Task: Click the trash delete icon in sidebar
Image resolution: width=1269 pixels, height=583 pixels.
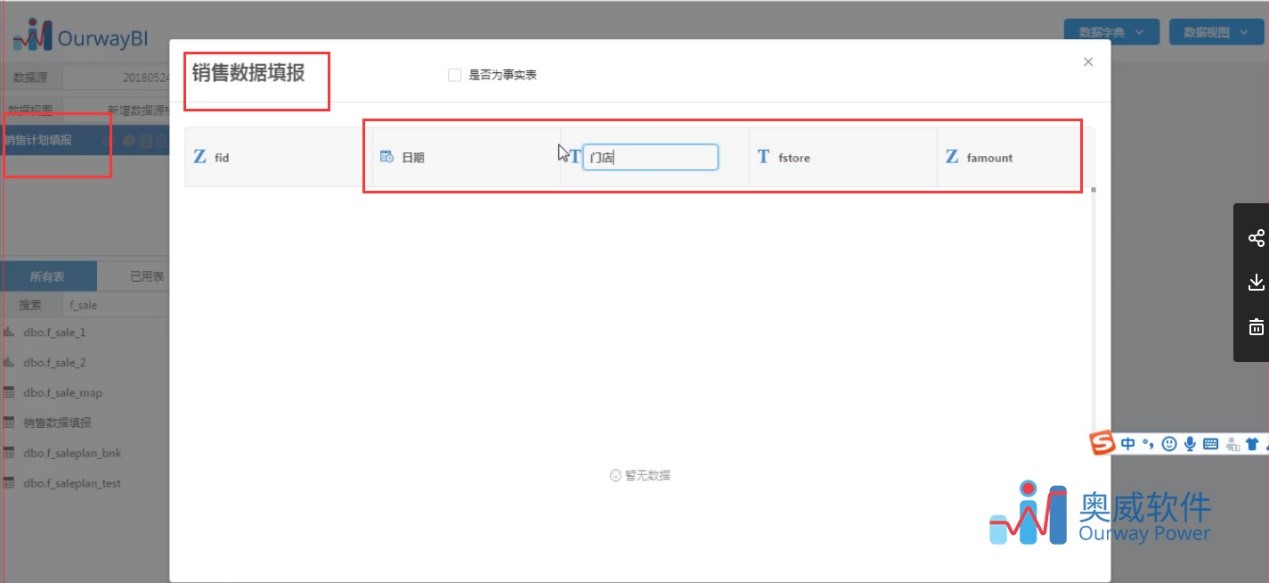Action: pos(1256,327)
